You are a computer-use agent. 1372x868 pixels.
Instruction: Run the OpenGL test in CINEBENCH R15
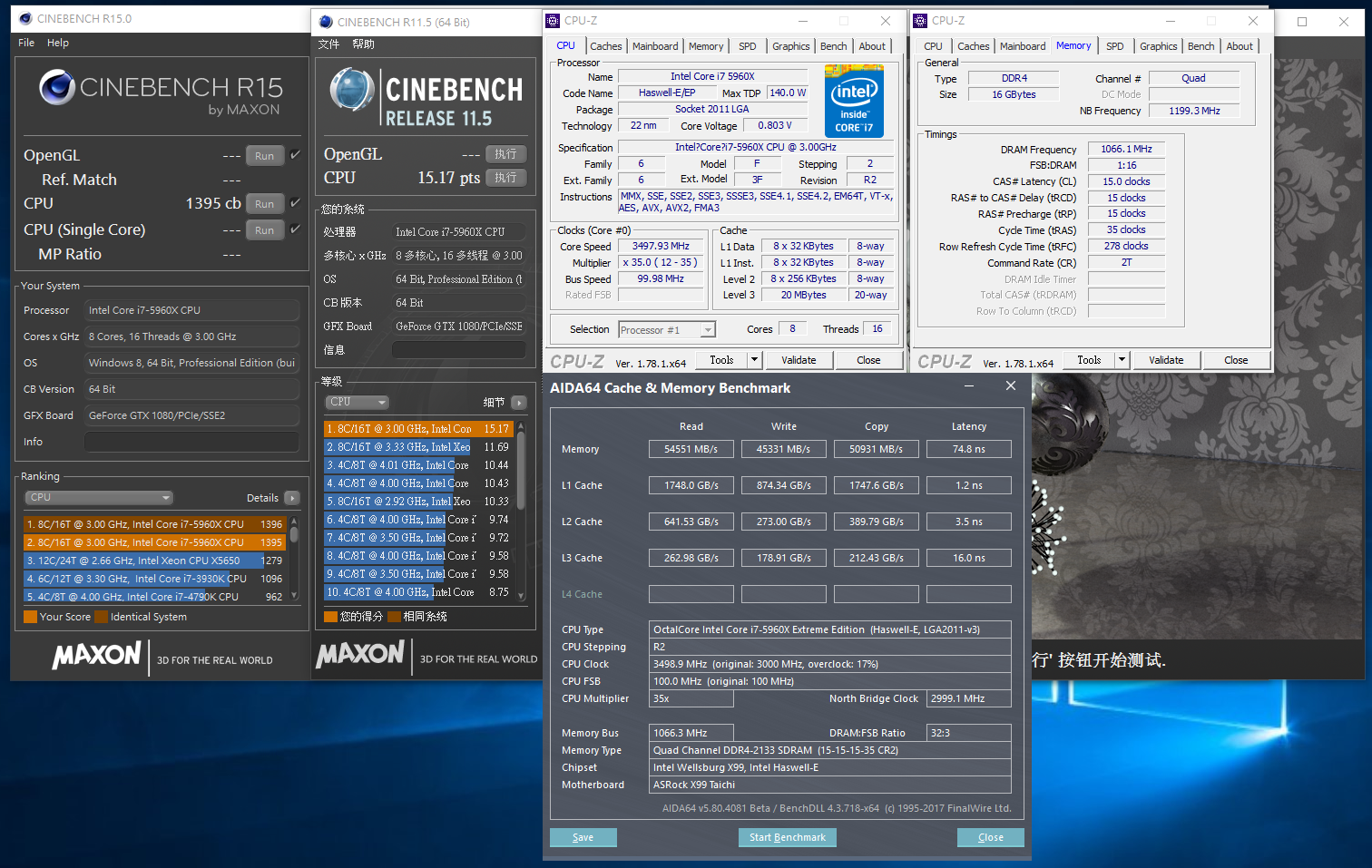[x=264, y=156]
